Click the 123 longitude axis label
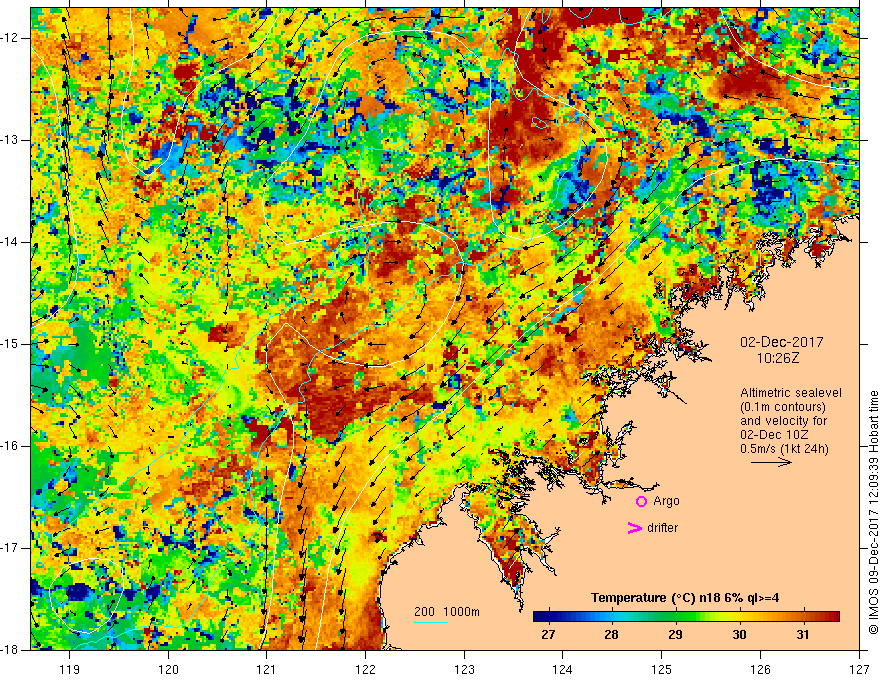 (464, 670)
